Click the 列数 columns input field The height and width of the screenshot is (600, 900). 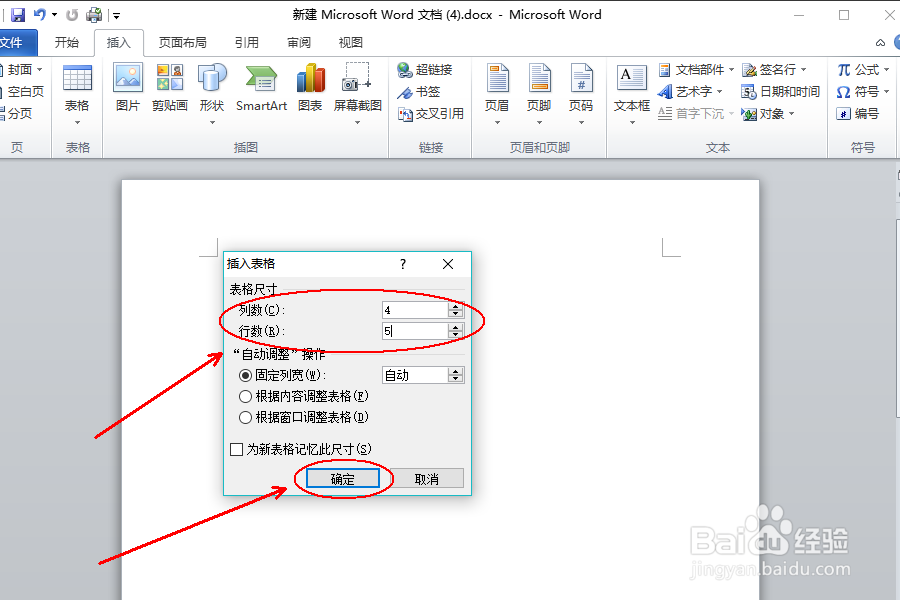click(415, 310)
